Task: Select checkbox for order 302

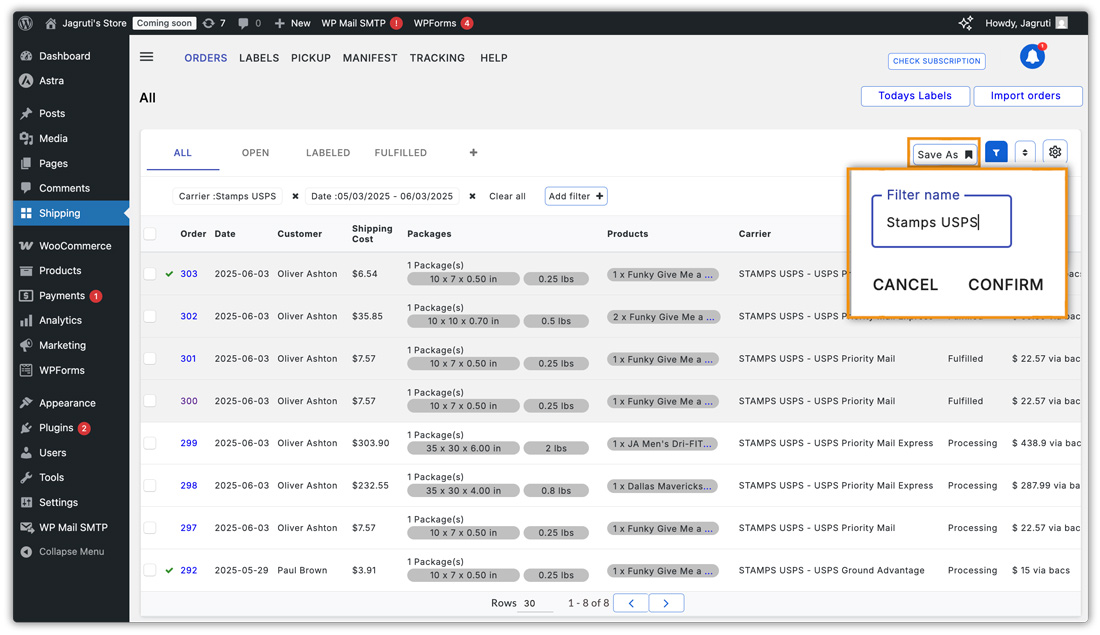Action: [x=150, y=316]
